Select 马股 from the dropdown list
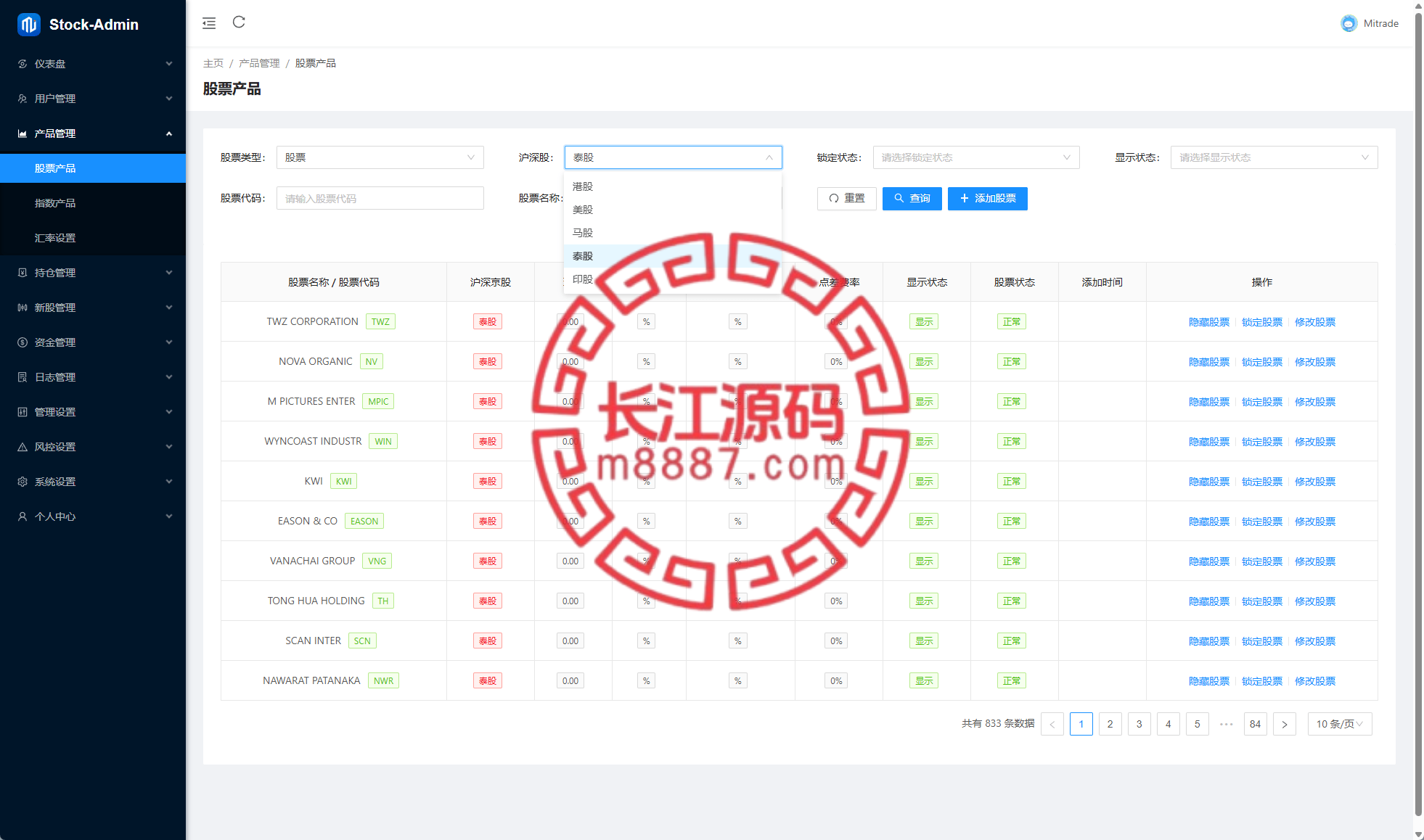 pyautogui.click(x=673, y=233)
